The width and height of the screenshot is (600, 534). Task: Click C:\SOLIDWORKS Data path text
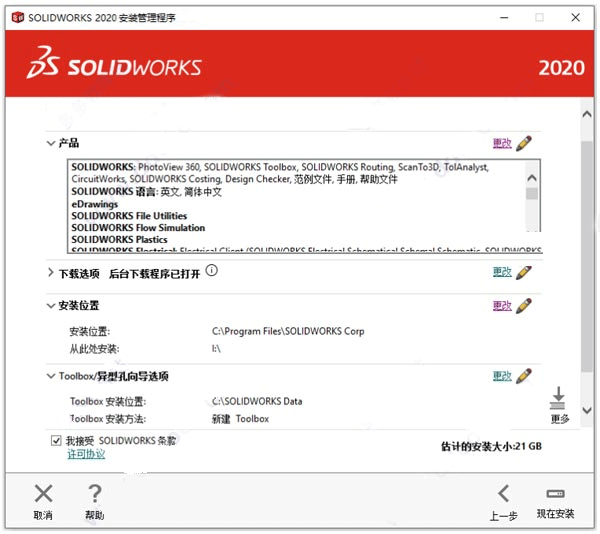pyautogui.click(x=257, y=401)
